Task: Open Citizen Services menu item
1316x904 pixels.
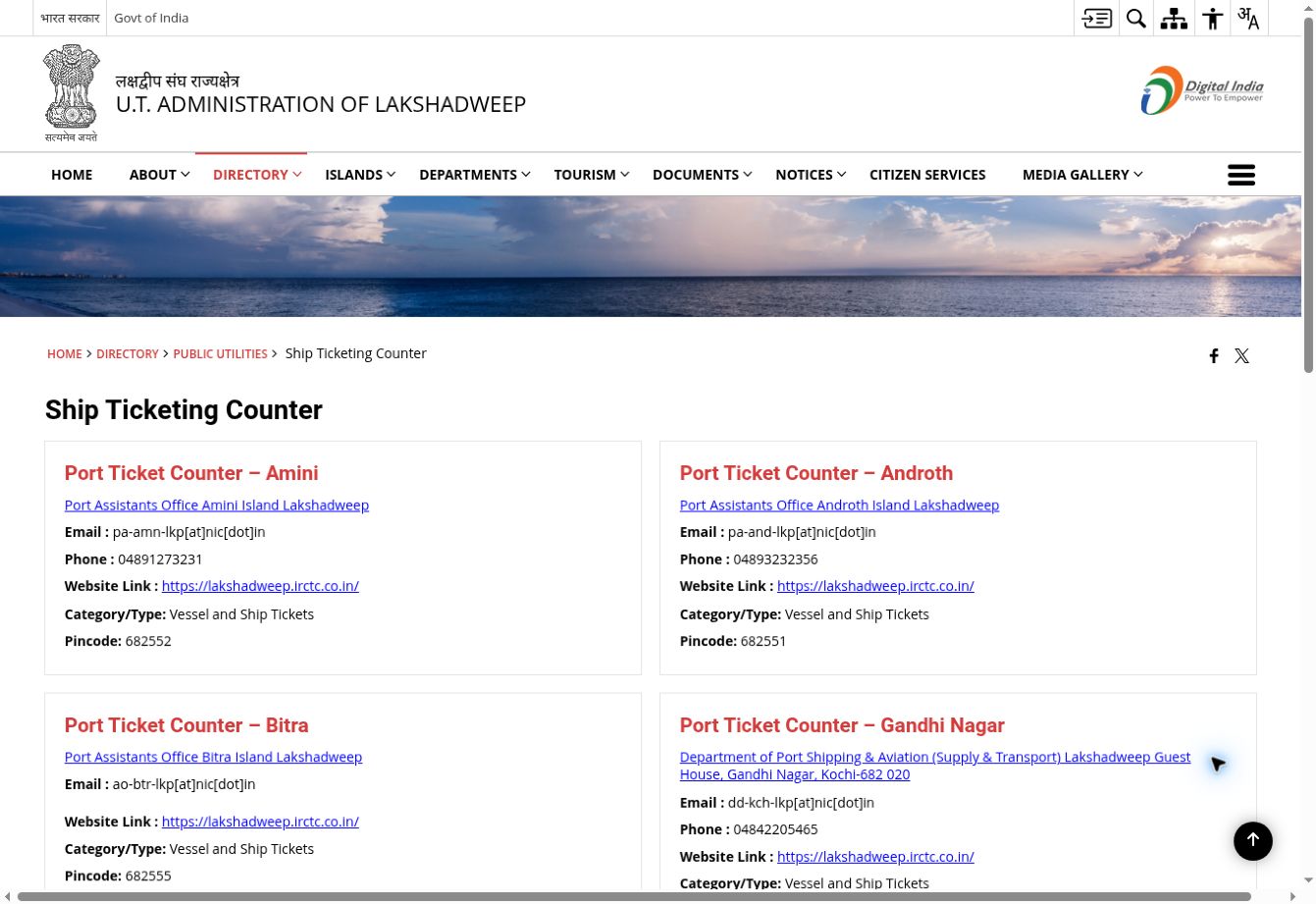Action: (927, 175)
